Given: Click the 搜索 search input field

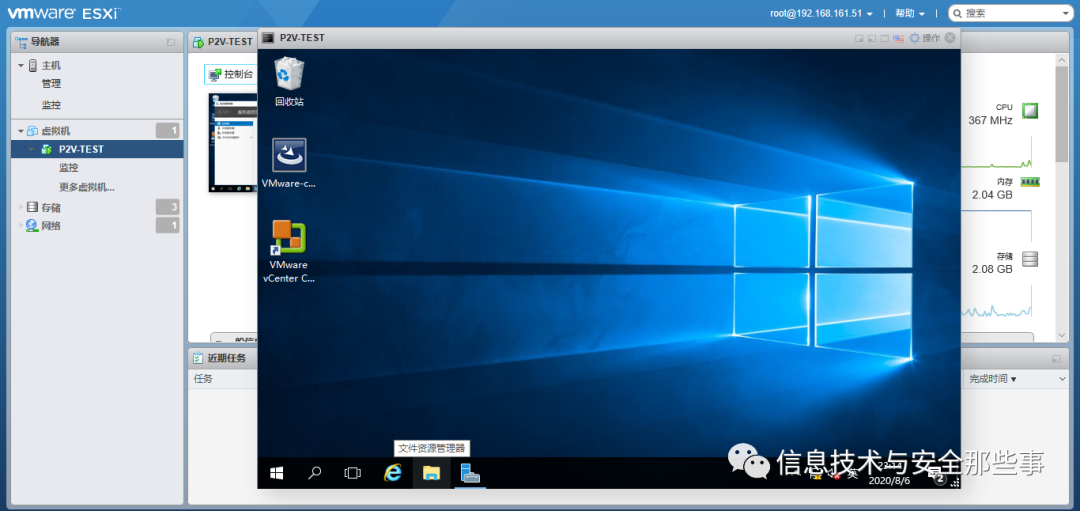Looking at the screenshot, I should (x=1009, y=13).
